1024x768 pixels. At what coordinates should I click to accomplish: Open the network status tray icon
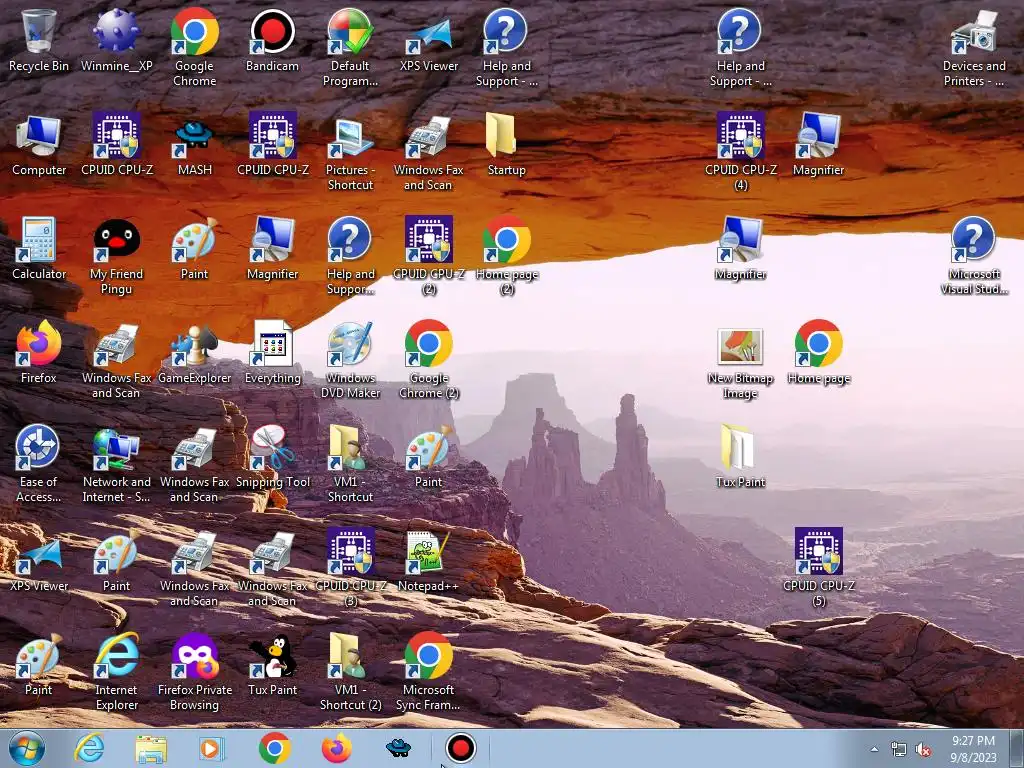point(899,749)
